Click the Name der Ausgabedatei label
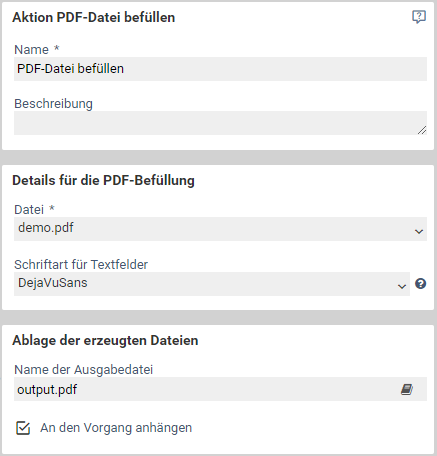 pos(84,370)
